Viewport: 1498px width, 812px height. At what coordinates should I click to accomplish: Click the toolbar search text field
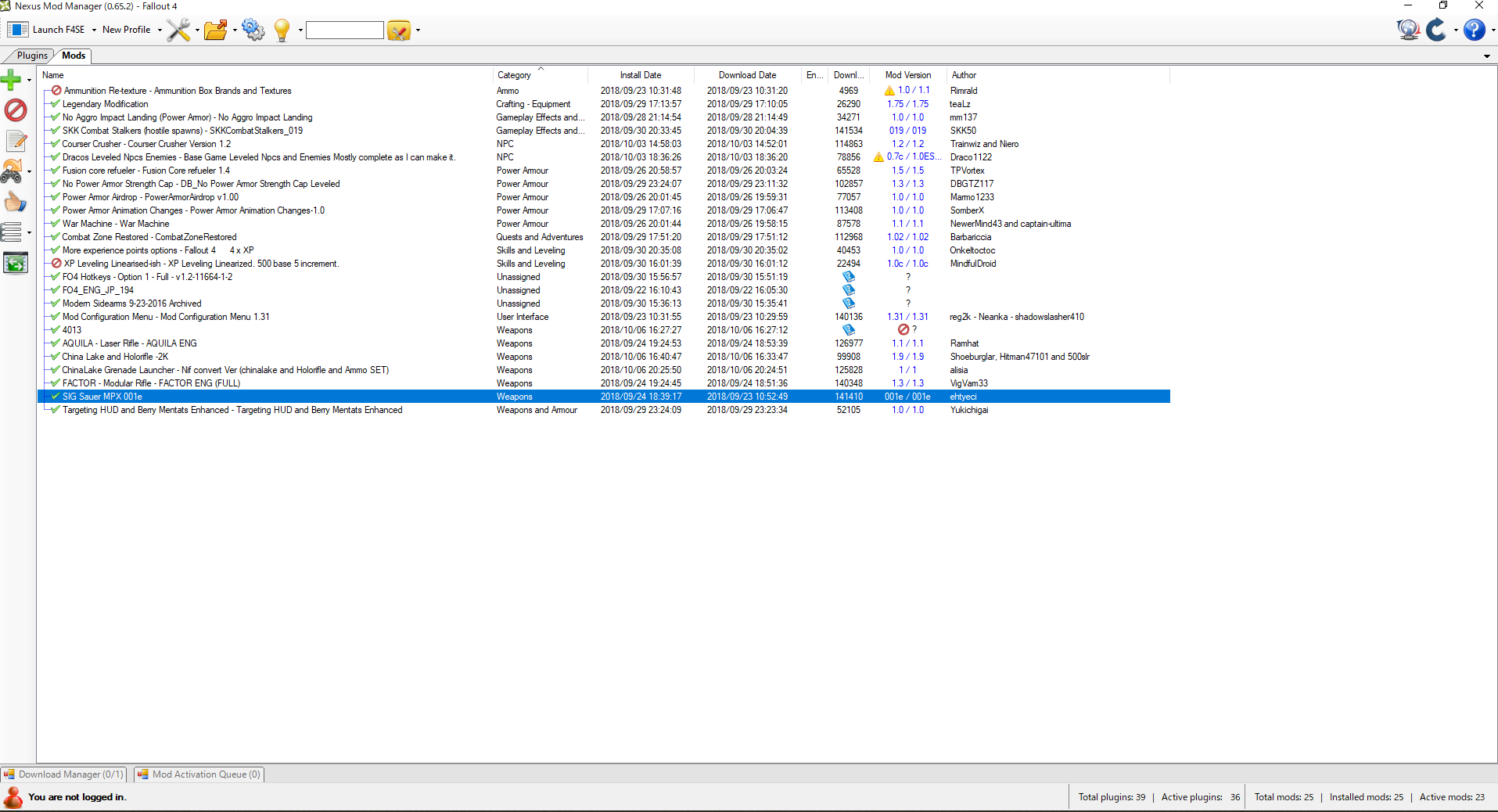pos(345,31)
